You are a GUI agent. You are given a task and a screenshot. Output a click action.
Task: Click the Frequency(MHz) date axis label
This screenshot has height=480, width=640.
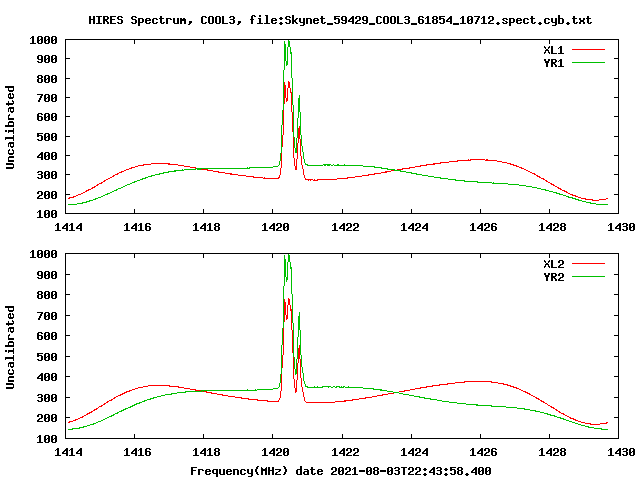click(x=340, y=471)
